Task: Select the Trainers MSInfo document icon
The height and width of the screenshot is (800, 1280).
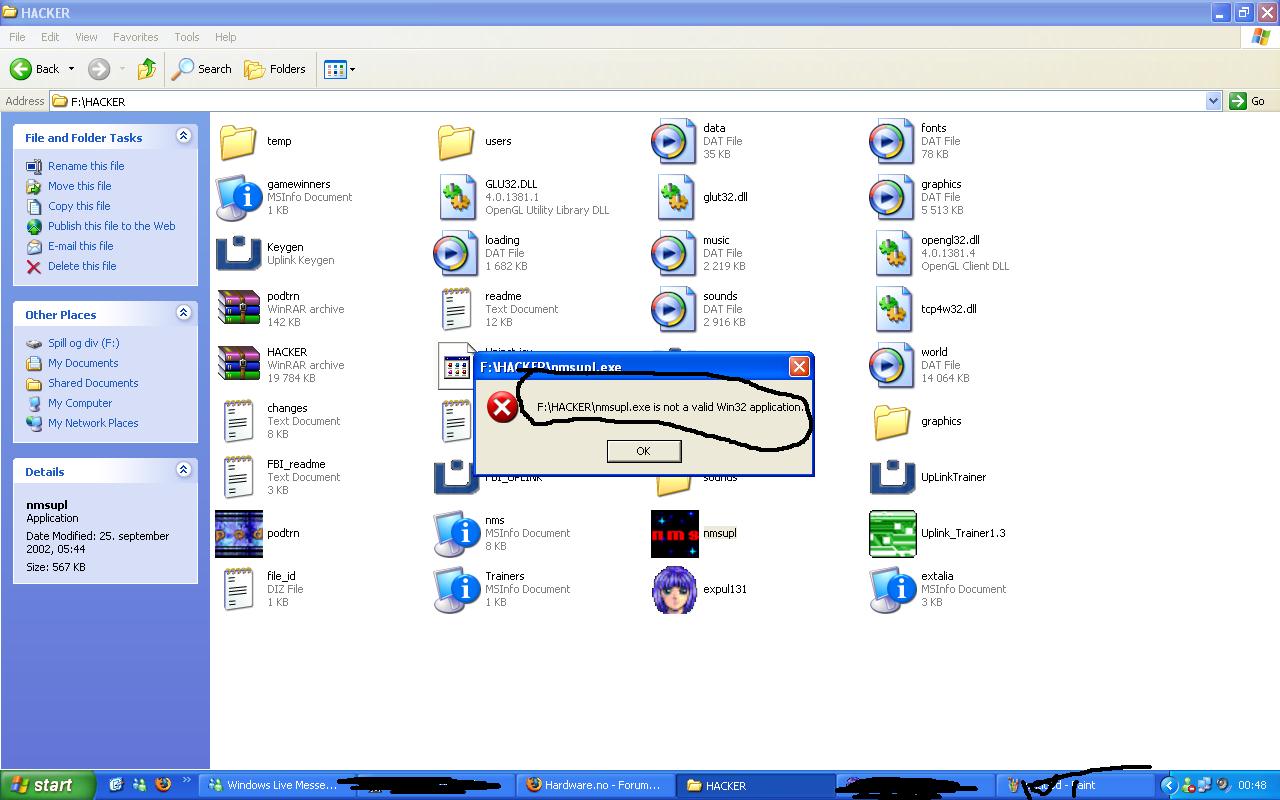Action: point(456,589)
